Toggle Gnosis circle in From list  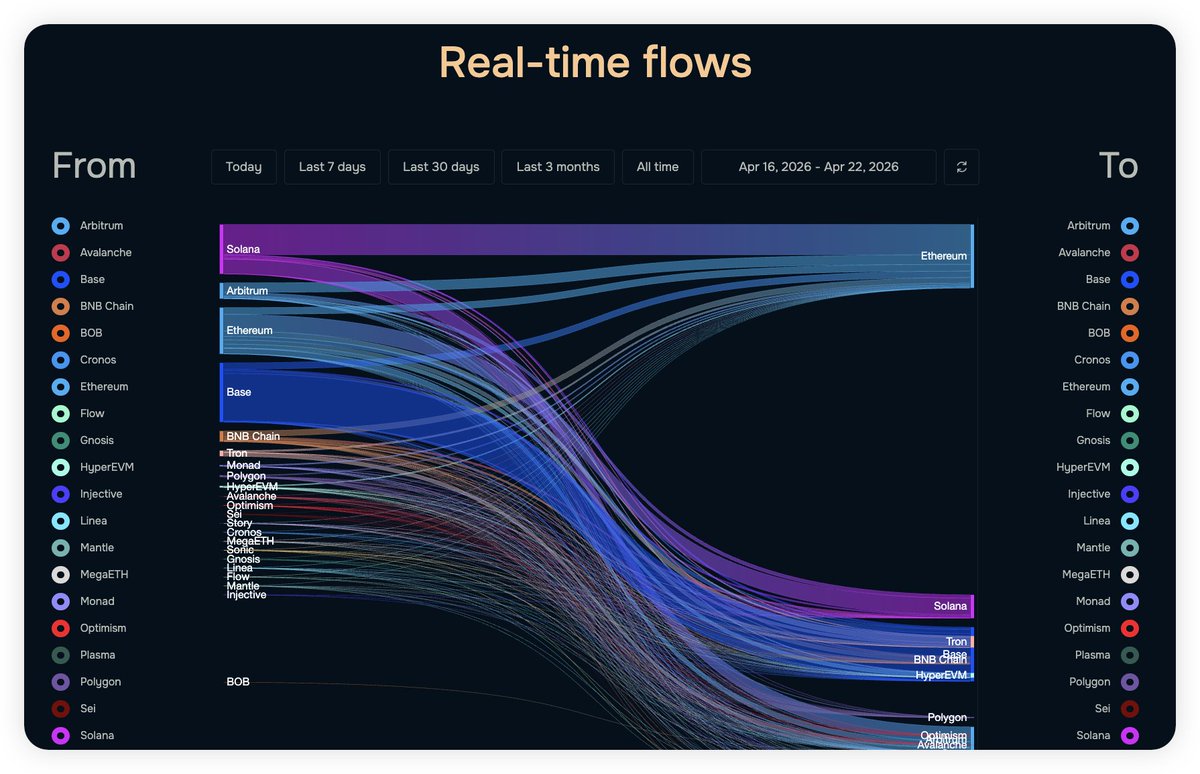[x=61, y=440]
